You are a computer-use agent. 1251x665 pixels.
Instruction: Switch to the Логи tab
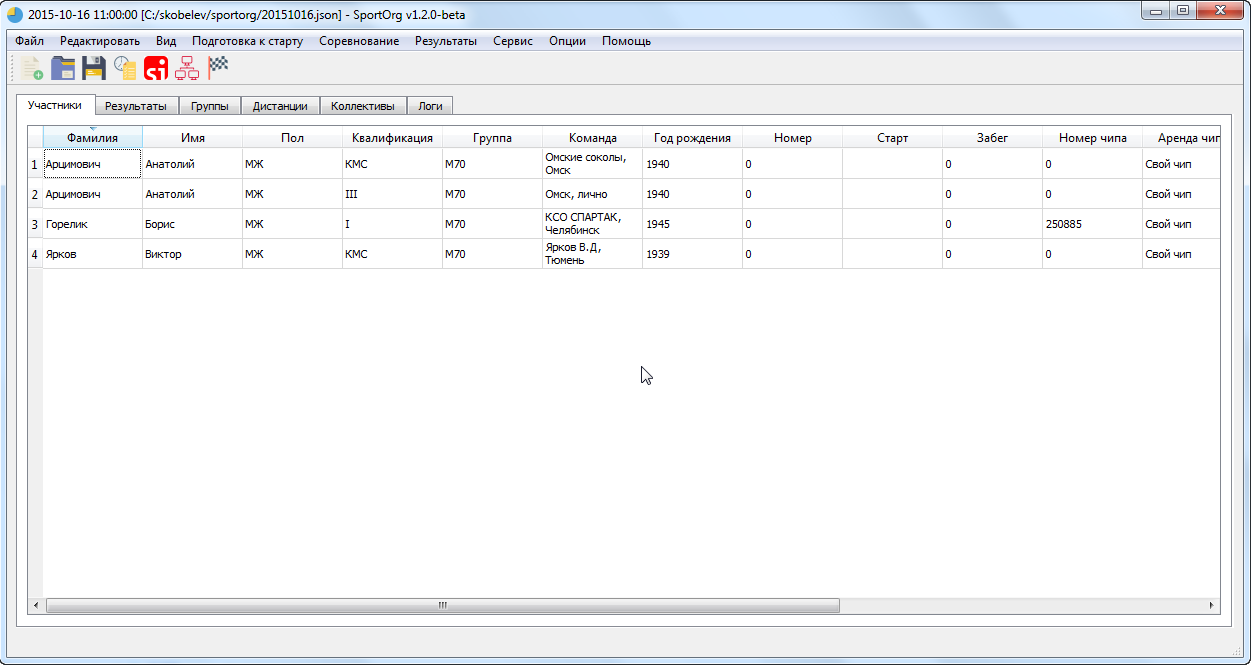pos(430,106)
